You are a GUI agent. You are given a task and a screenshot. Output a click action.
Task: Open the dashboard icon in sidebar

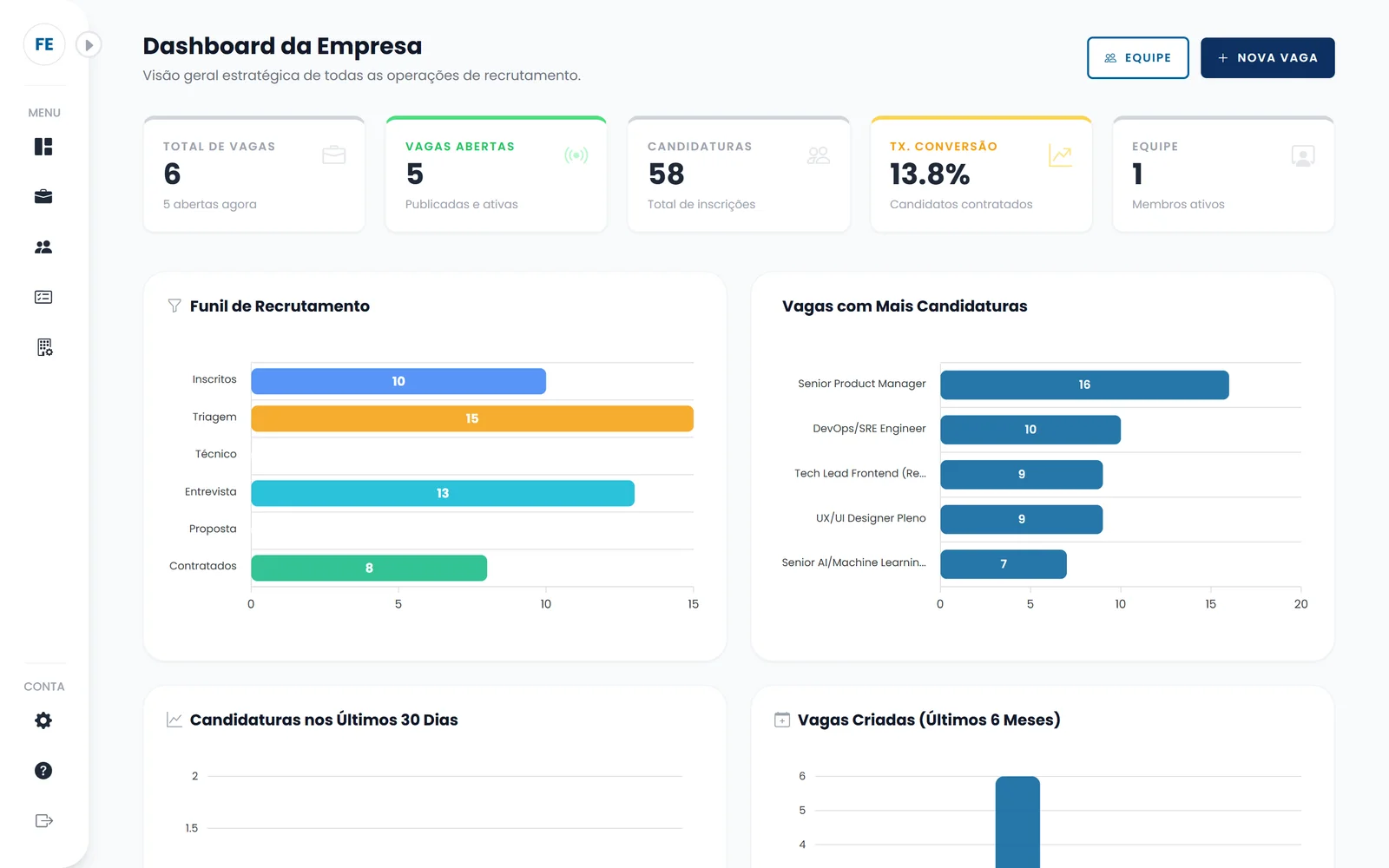[x=43, y=147]
